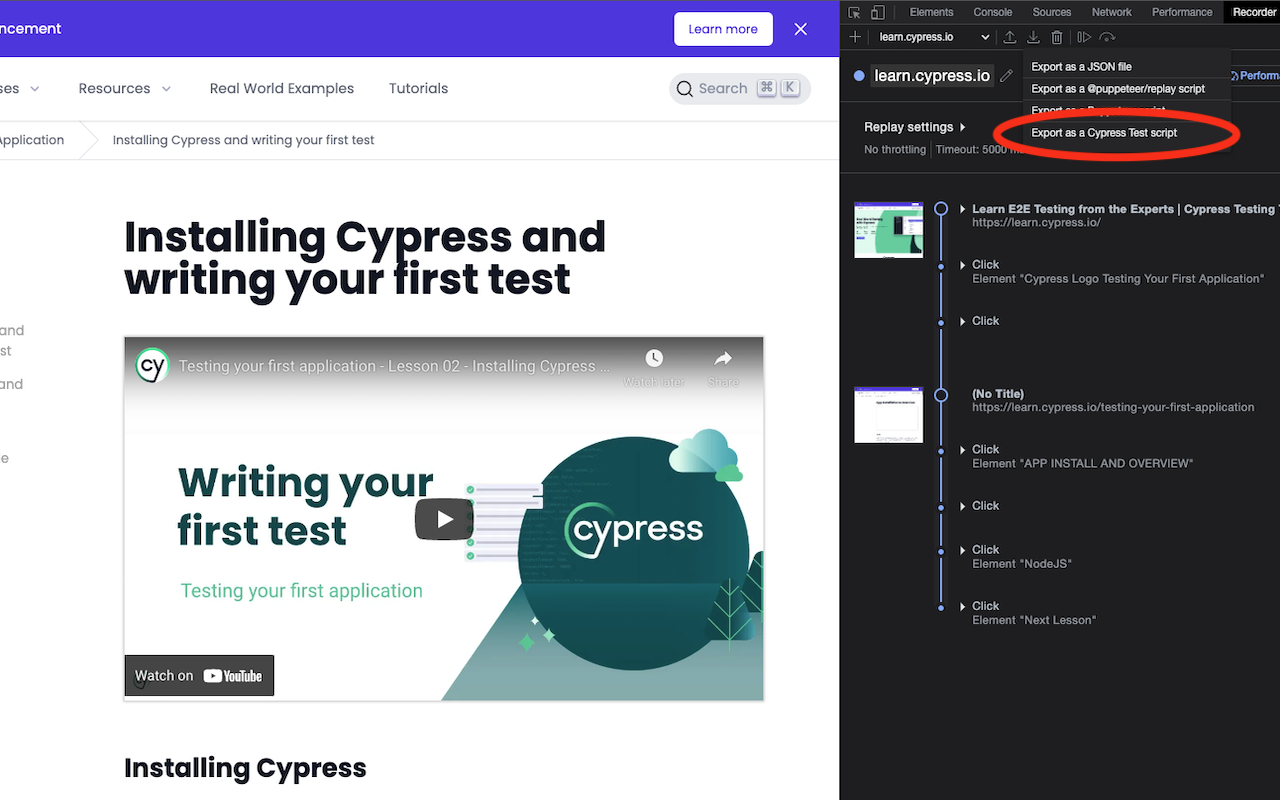
Task: Click the Performance link next to learn.cypress.io
Action: coord(1256,75)
